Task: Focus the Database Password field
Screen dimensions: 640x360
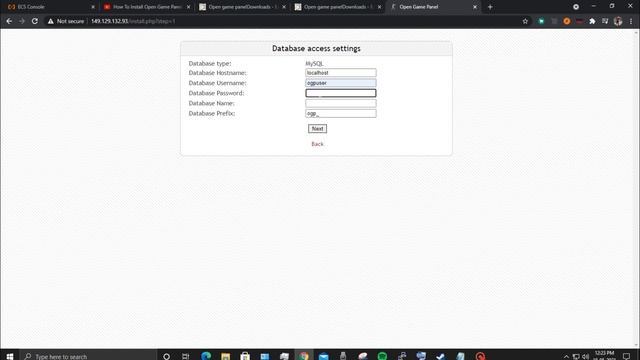Action: 341,93
